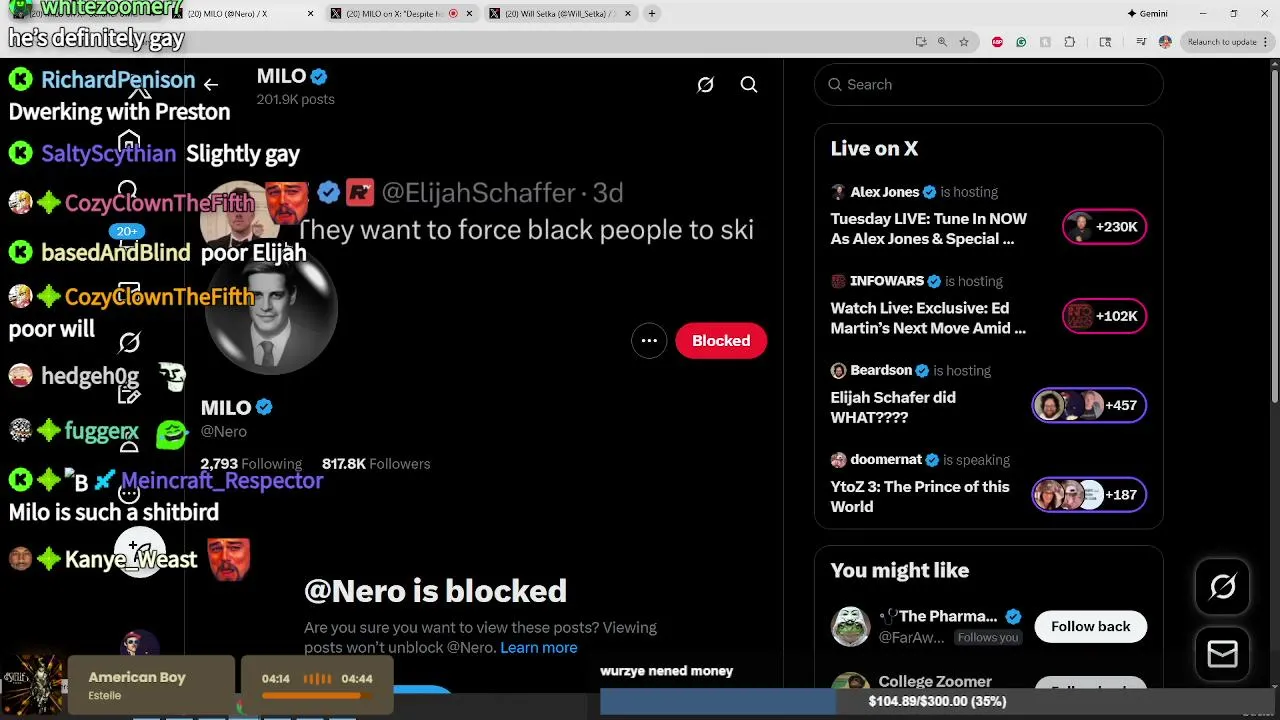Image resolution: width=1280 pixels, height=720 pixels.
Task: Open the floating Messages envelope button
Action: tap(1222, 654)
